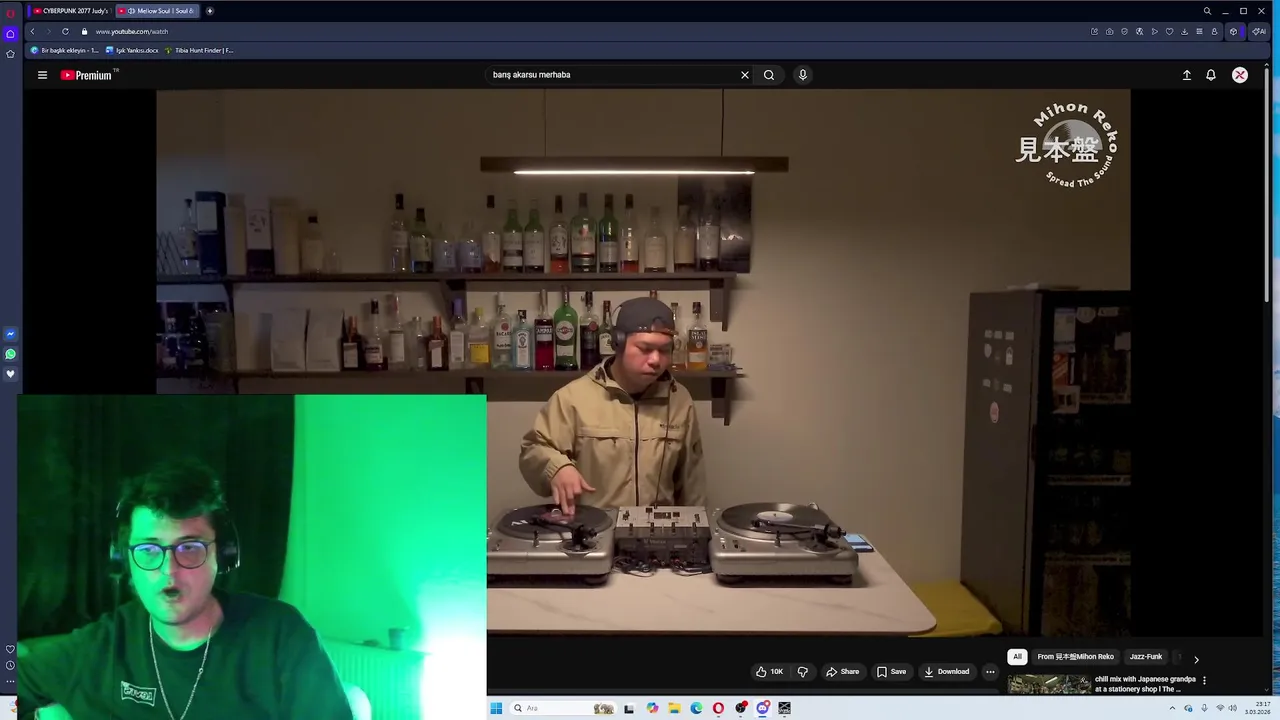Viewport: 1280px width, 720px height.
Task: Select the All filter chip
Action: pos(1017,657)
